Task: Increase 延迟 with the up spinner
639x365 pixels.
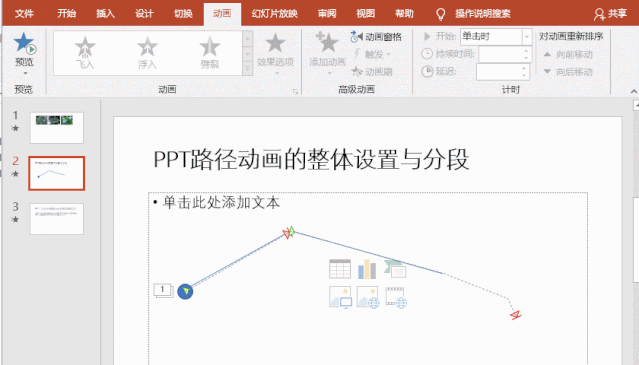Action: coord(524,68)
